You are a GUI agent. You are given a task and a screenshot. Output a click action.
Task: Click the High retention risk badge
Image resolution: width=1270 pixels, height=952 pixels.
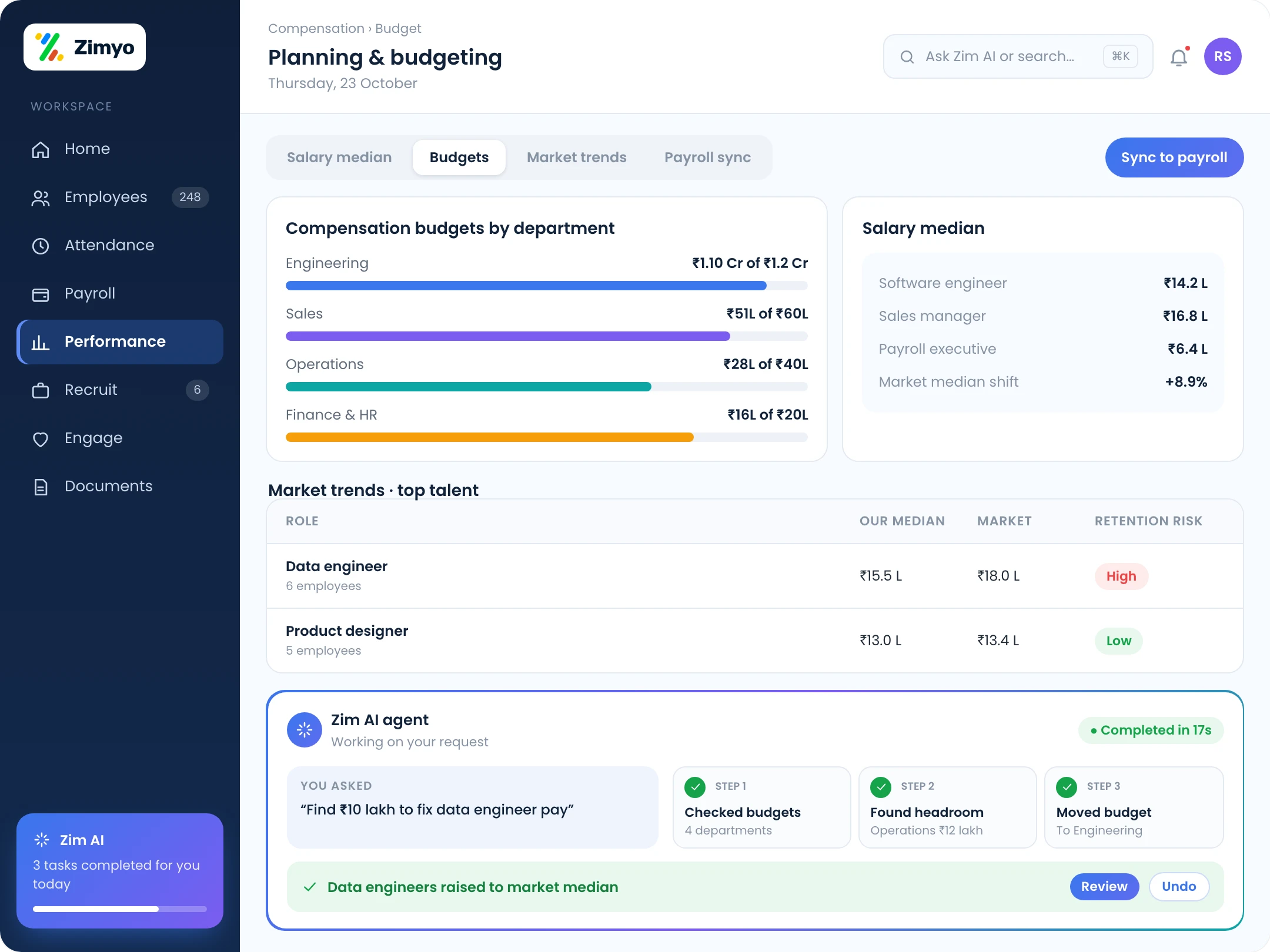[1121, 576]
